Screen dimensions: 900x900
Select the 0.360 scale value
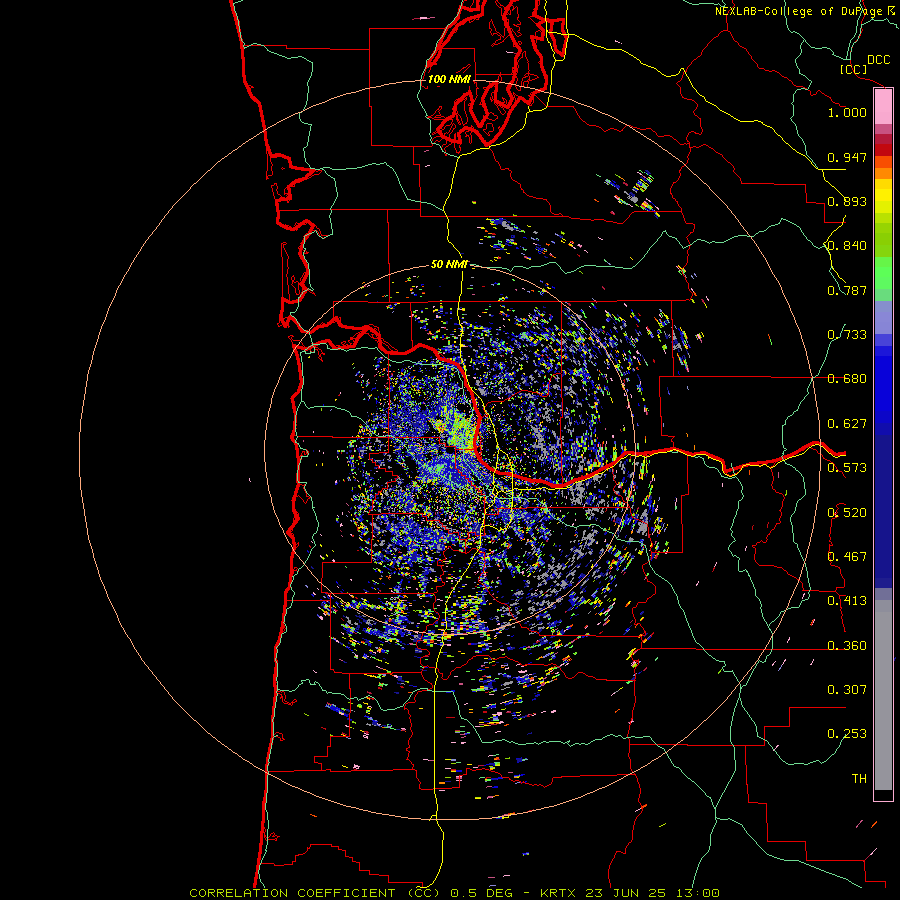click(847, 646)
